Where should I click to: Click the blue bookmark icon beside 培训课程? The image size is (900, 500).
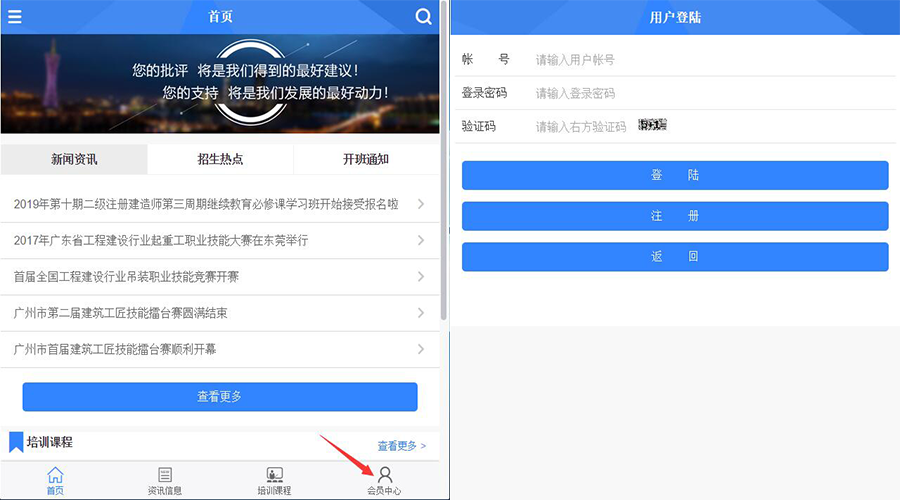pos(16,442)
